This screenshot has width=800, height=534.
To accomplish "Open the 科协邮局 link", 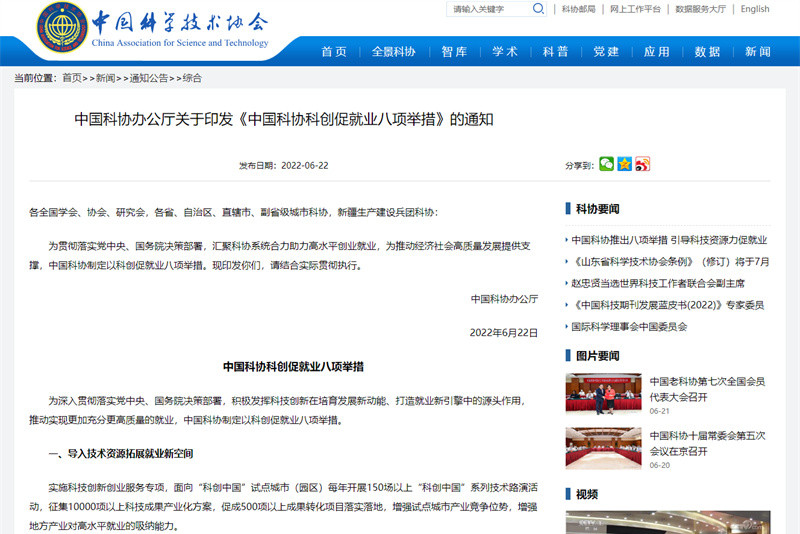I will 579,9.
